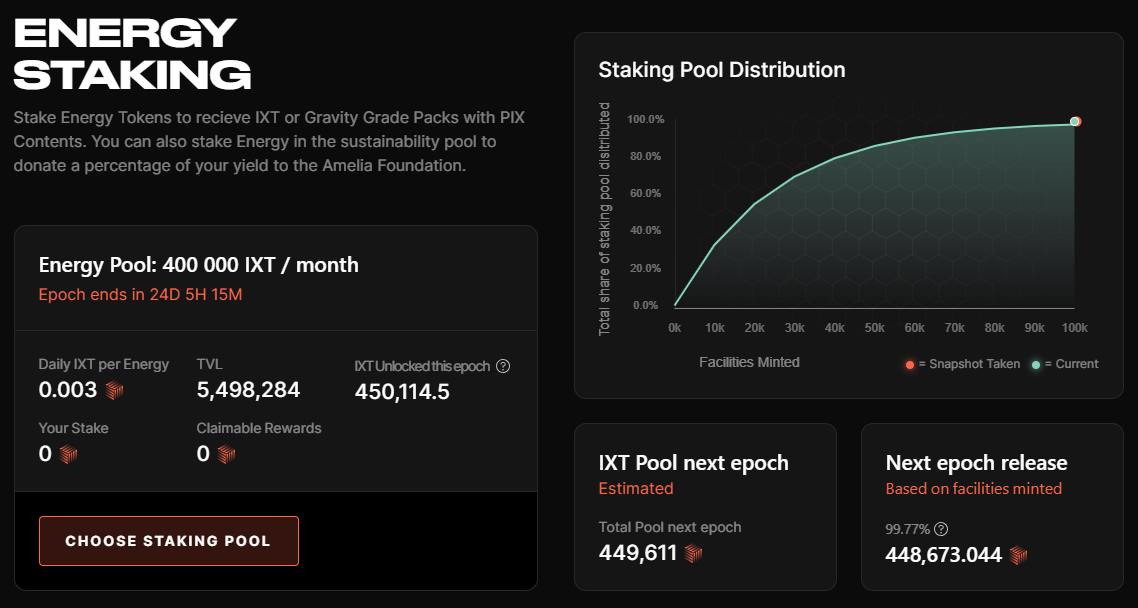
Task: Click the IXT token icon next to Your Stake
Action: pyautogui.click(x=68, y=454)
